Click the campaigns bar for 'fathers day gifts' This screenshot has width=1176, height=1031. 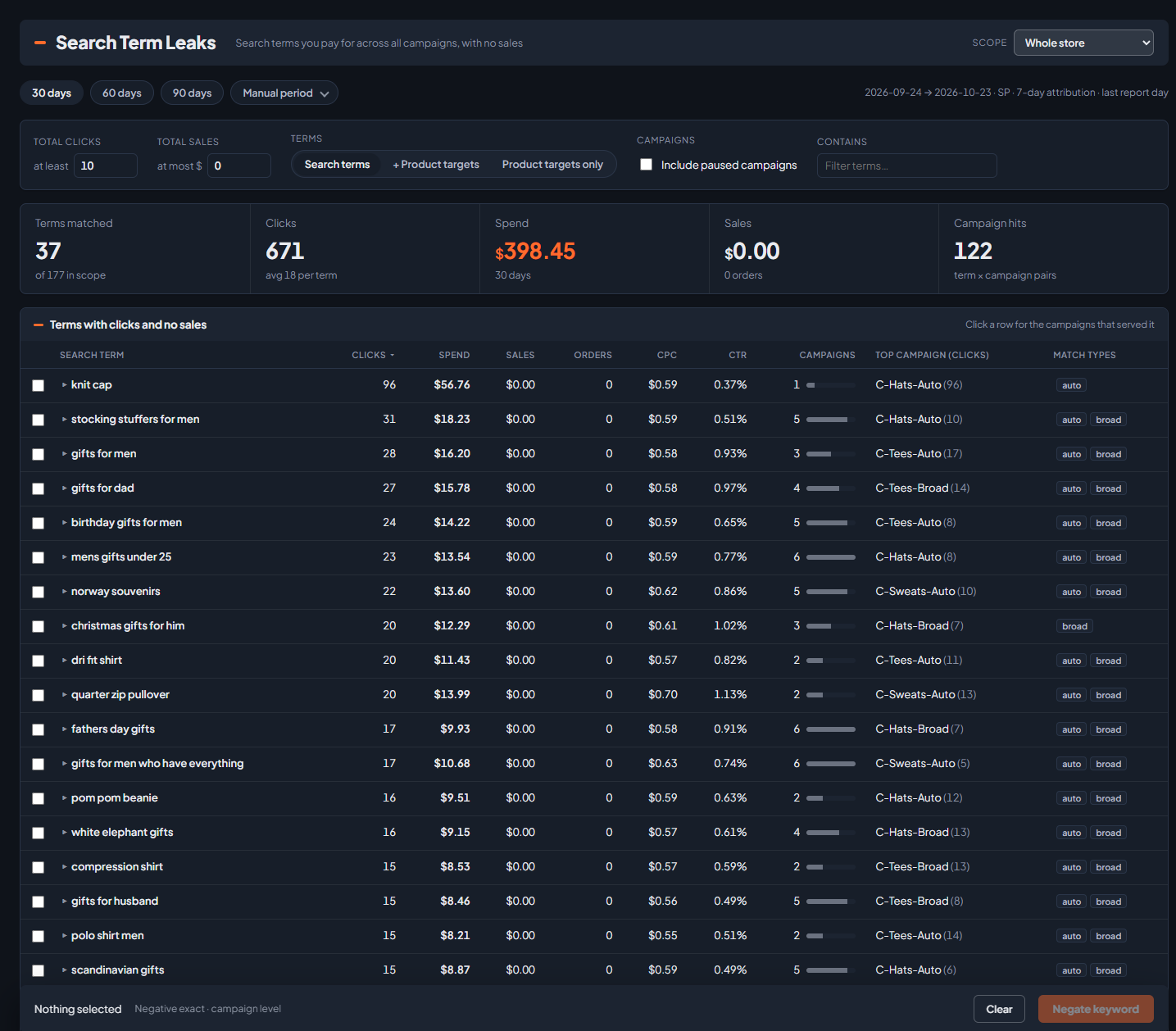click(x=831, y=729)
